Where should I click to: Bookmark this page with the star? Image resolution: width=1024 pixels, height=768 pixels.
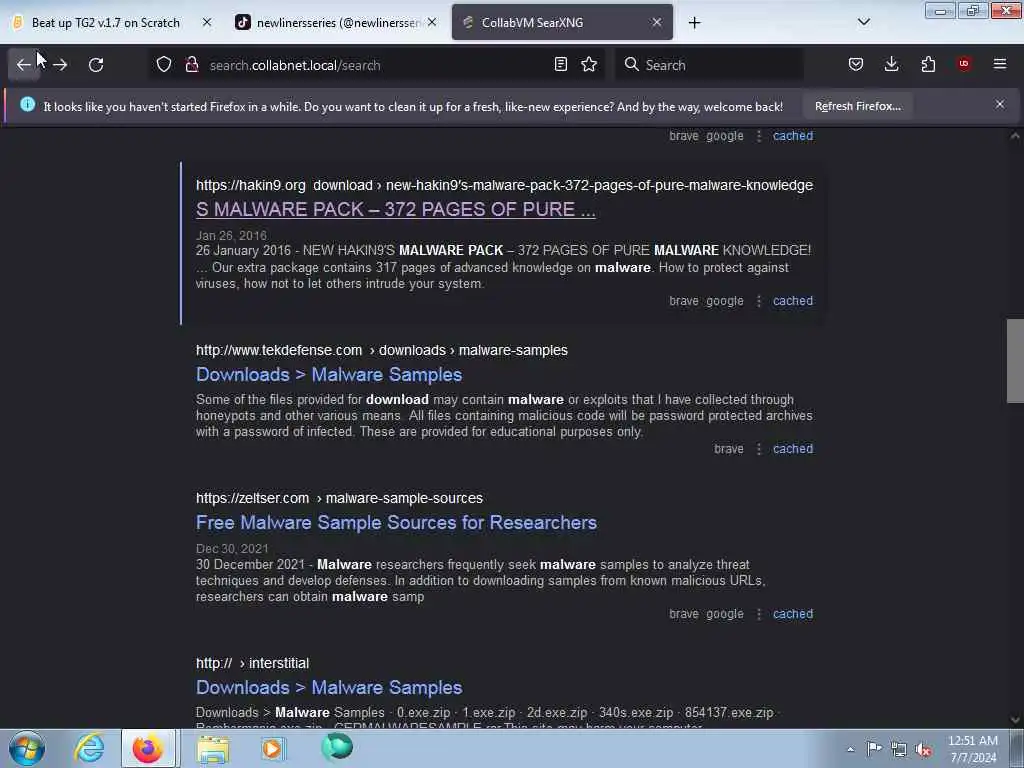click(x=589, y=65)
